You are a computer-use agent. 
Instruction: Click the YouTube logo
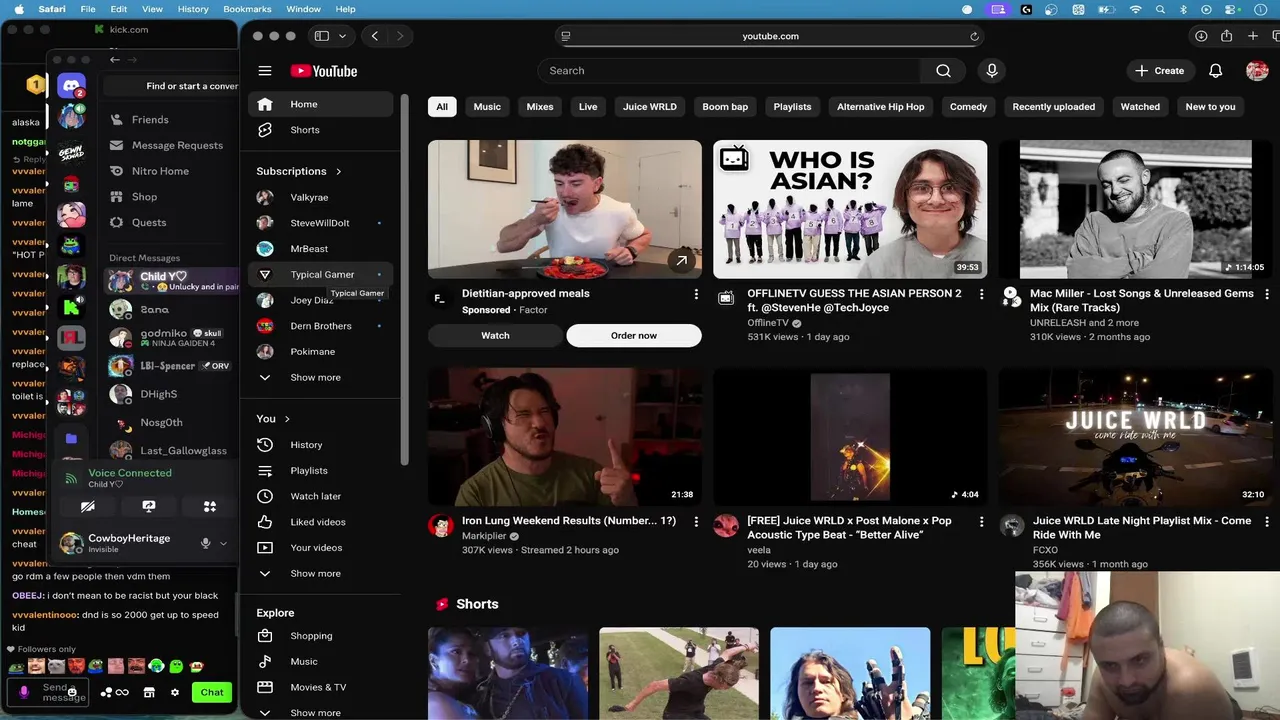click(x=324, y=71)
